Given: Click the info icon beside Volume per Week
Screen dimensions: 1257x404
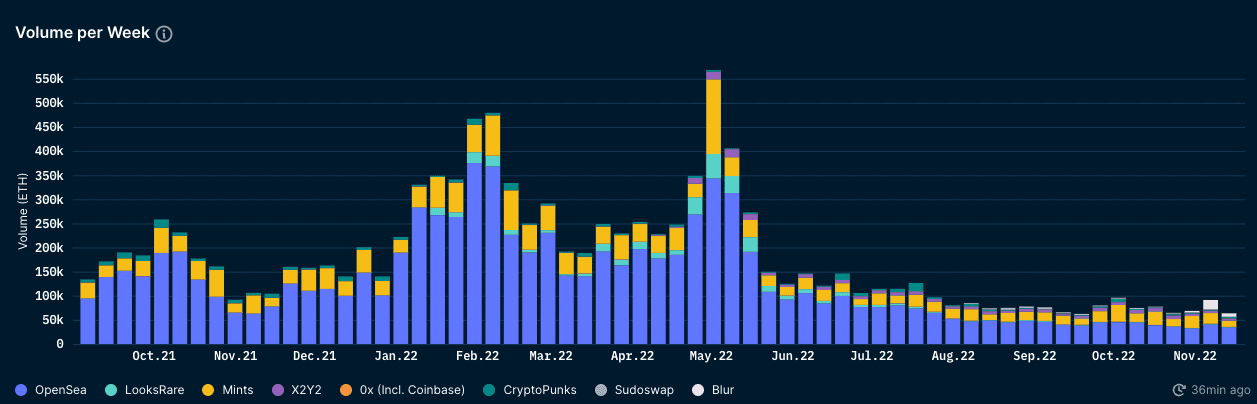Looking at the screenshot, I should pyautogui.click(x=164, y=34).
